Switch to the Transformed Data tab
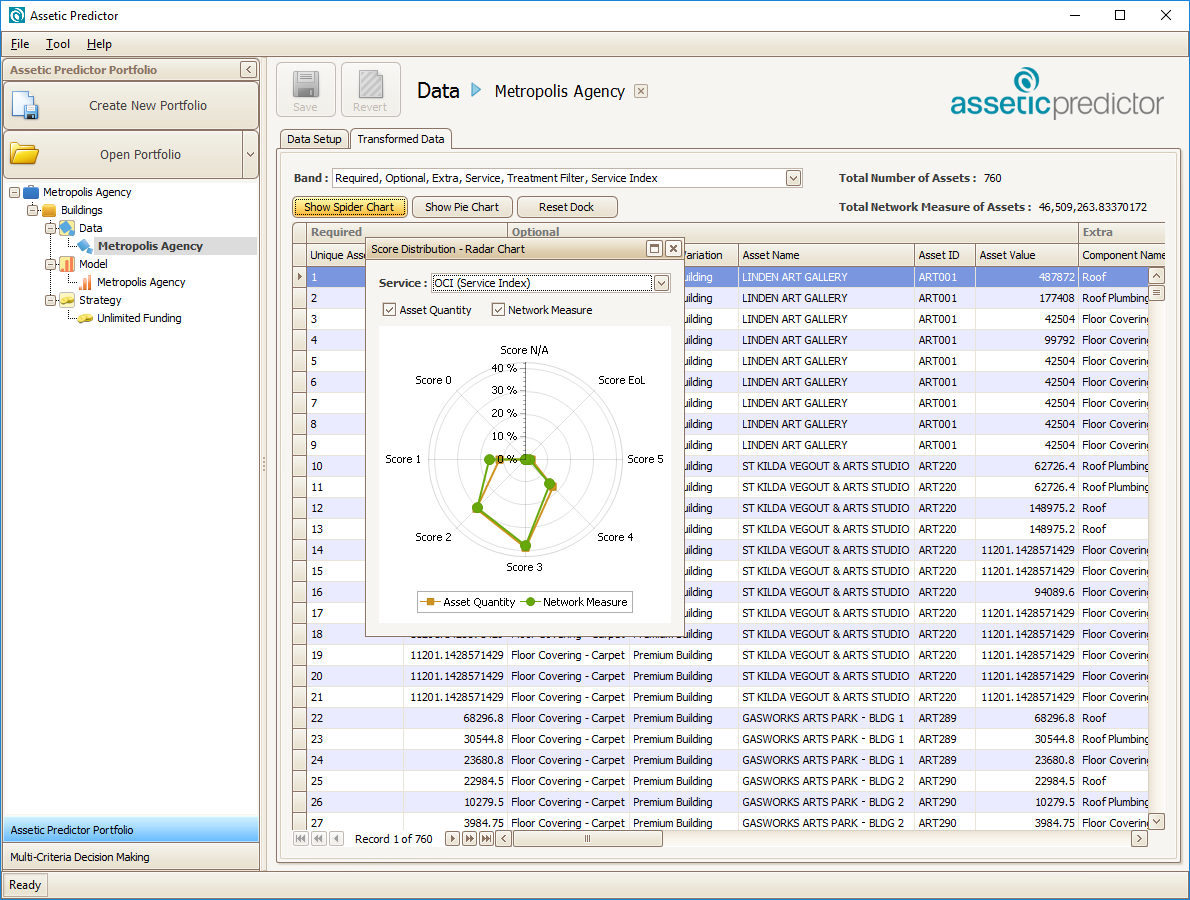Viewport: 1190px width, 900px height. tap(401, 139)
